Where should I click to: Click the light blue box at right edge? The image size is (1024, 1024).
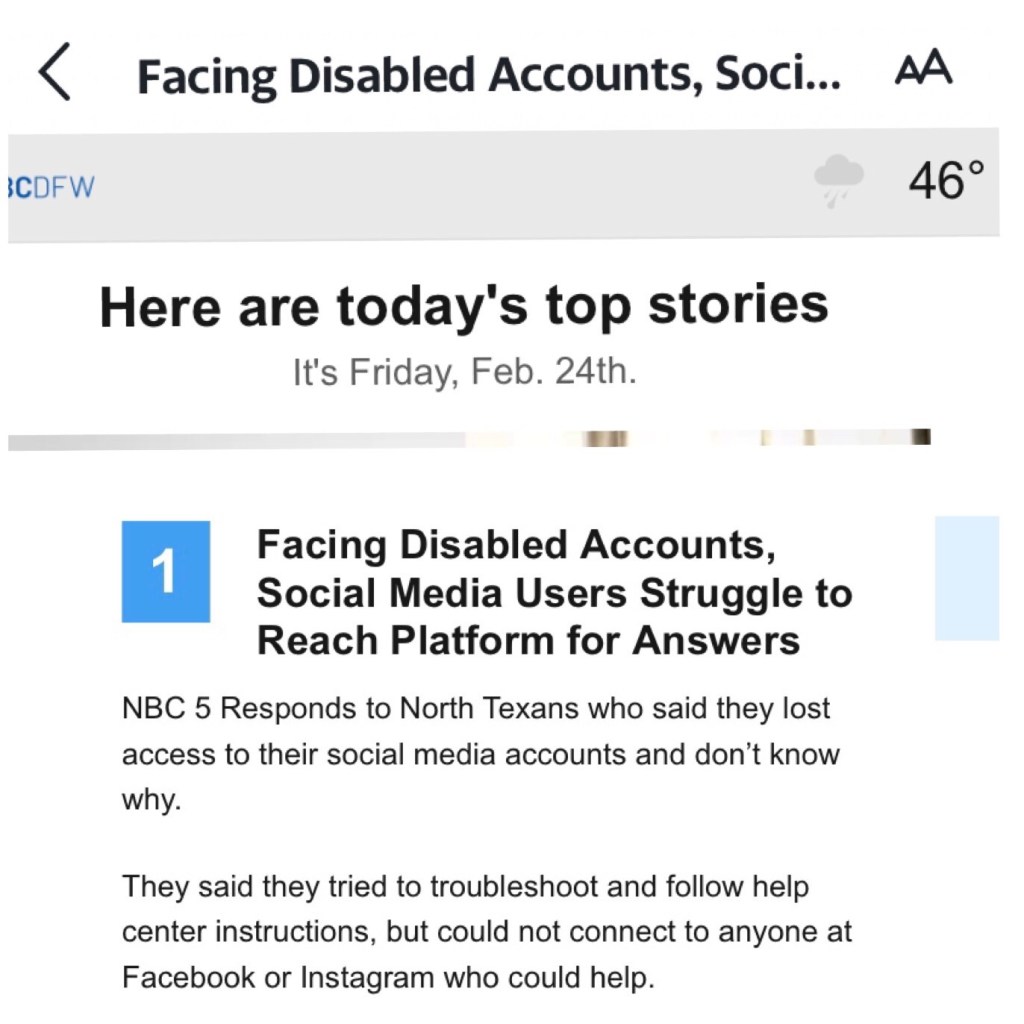966,578
